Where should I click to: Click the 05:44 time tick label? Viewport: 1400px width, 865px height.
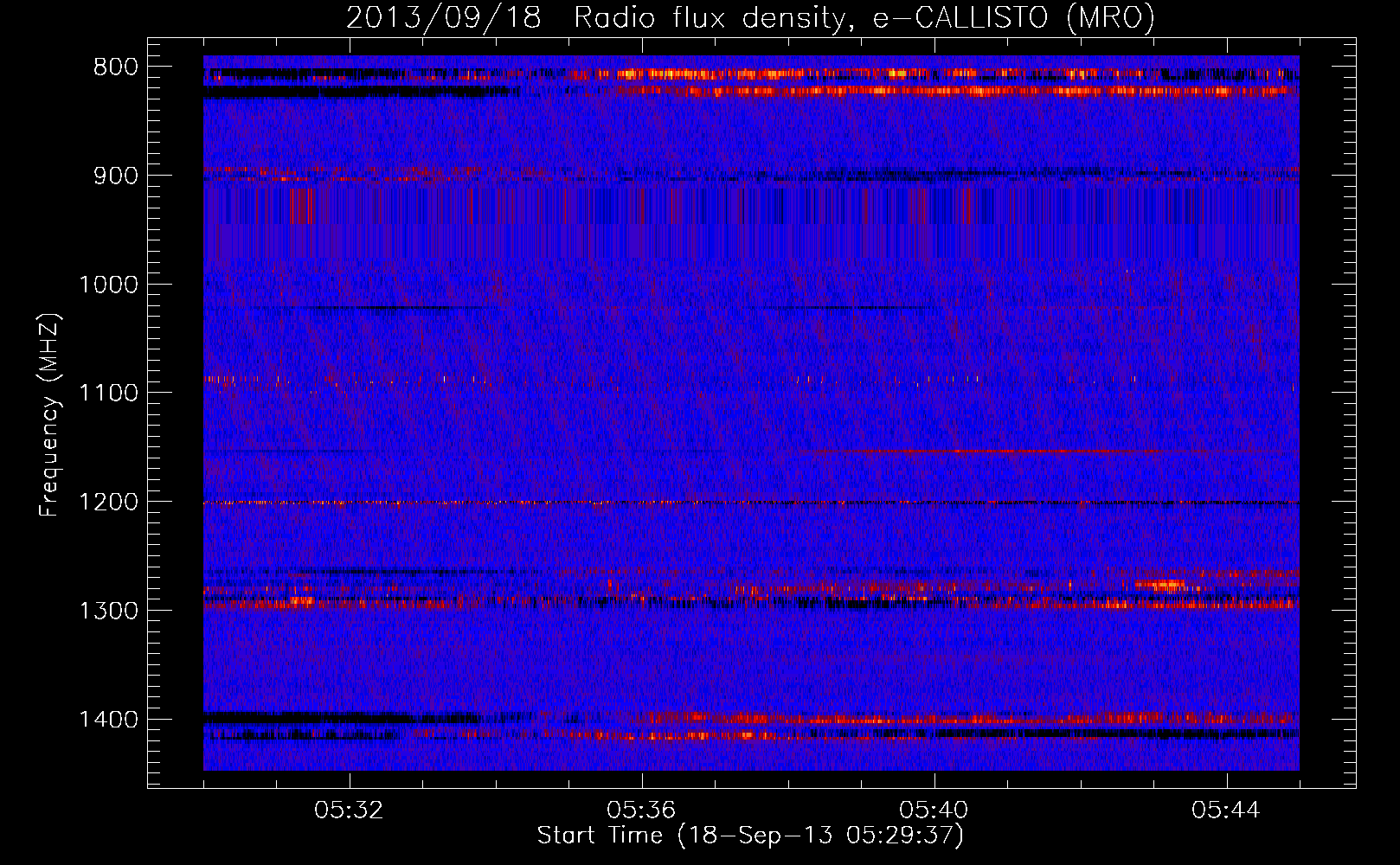point(1226,811)
